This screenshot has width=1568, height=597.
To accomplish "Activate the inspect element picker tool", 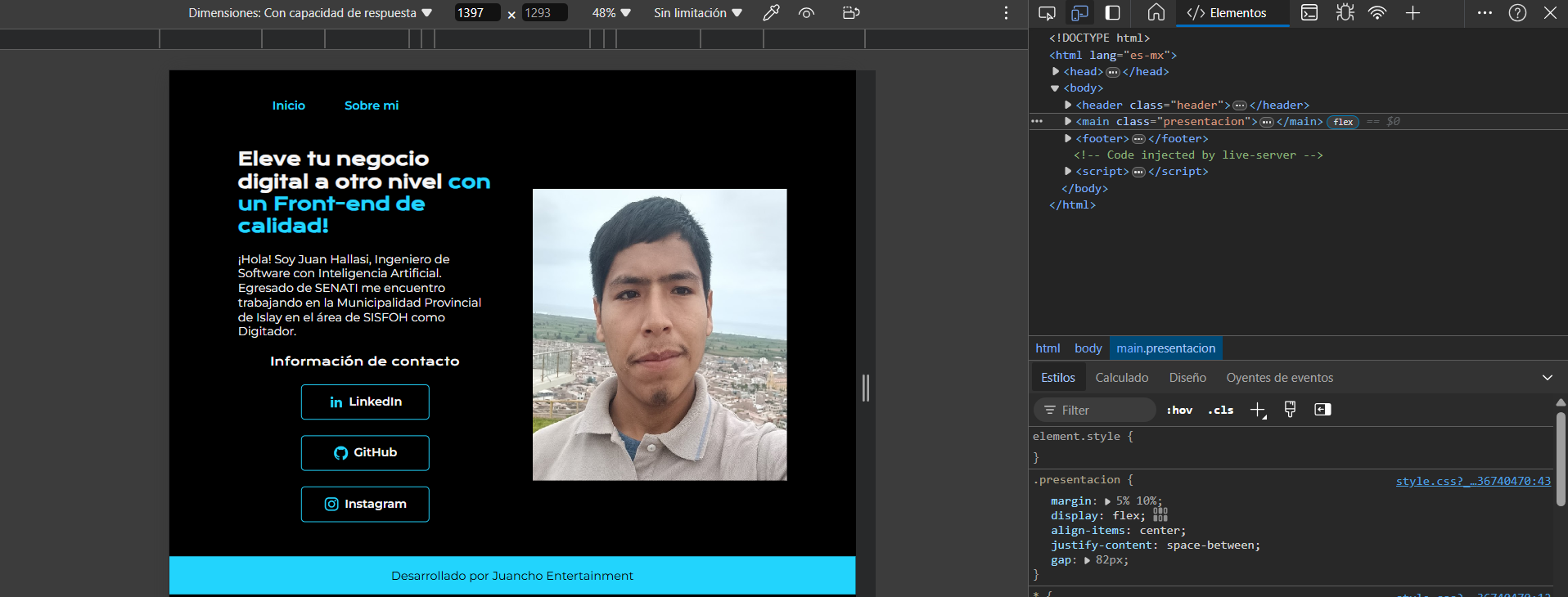I will click(x=1047, y=12).
